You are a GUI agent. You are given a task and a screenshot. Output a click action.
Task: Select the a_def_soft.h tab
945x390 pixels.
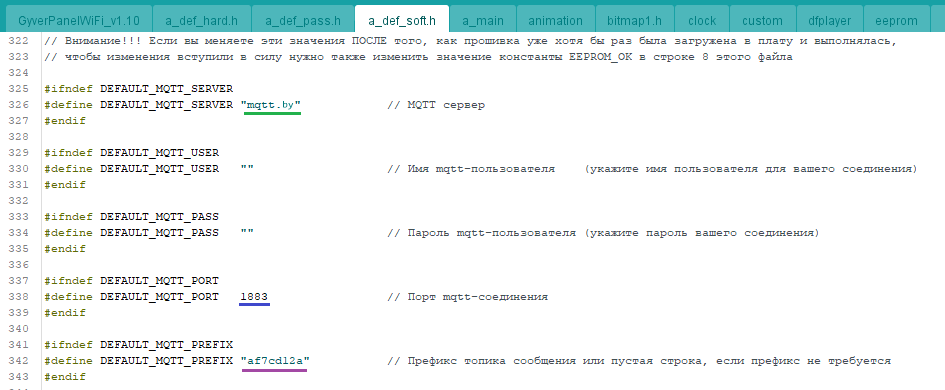402,20
